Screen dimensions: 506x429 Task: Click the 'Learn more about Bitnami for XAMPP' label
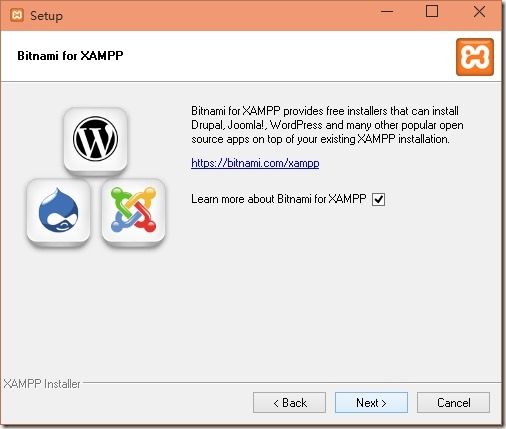(x=279, y=199)
